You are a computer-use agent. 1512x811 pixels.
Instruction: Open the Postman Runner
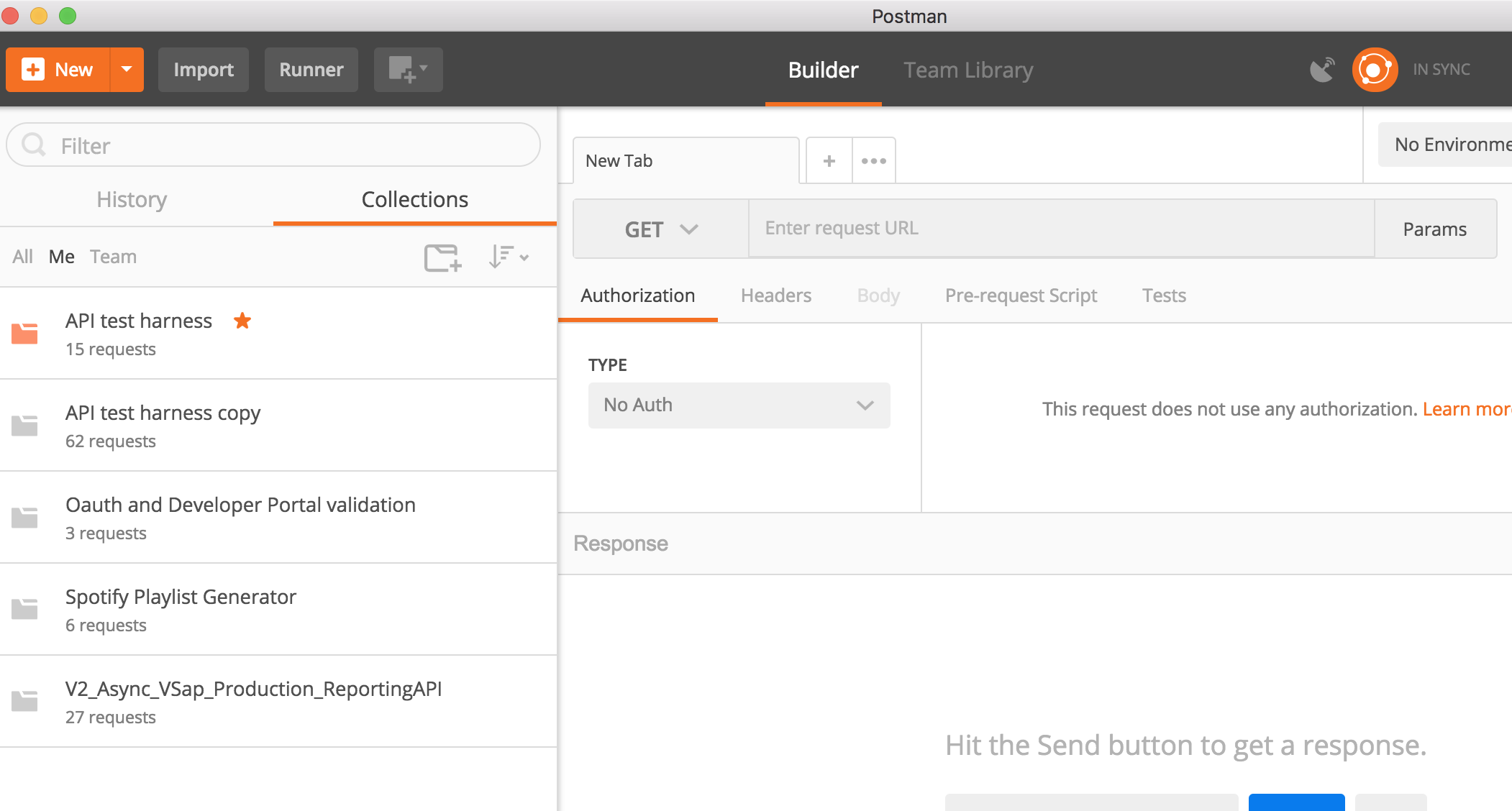pos(311,69)
